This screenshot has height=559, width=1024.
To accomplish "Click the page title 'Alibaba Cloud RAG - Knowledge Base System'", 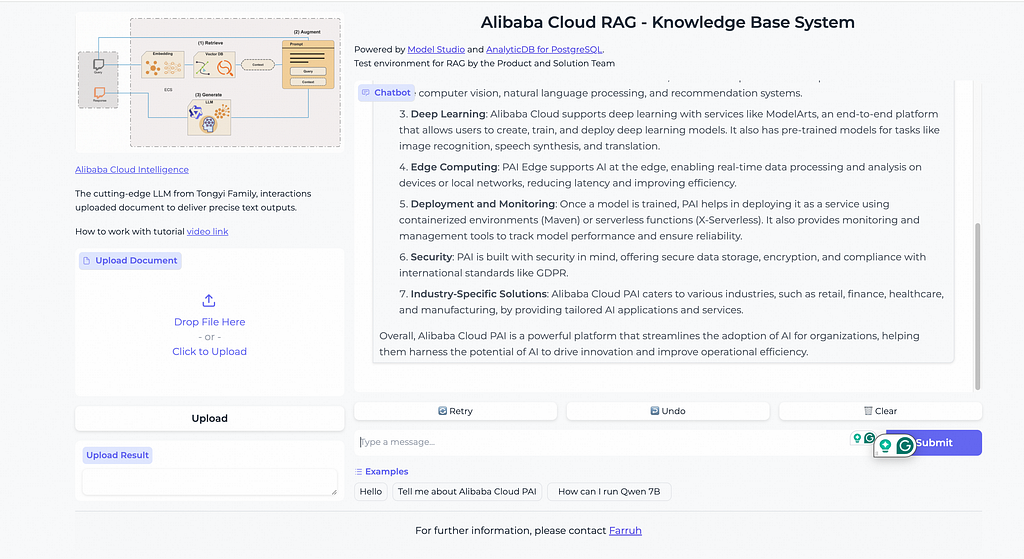I will coord(667,22).
